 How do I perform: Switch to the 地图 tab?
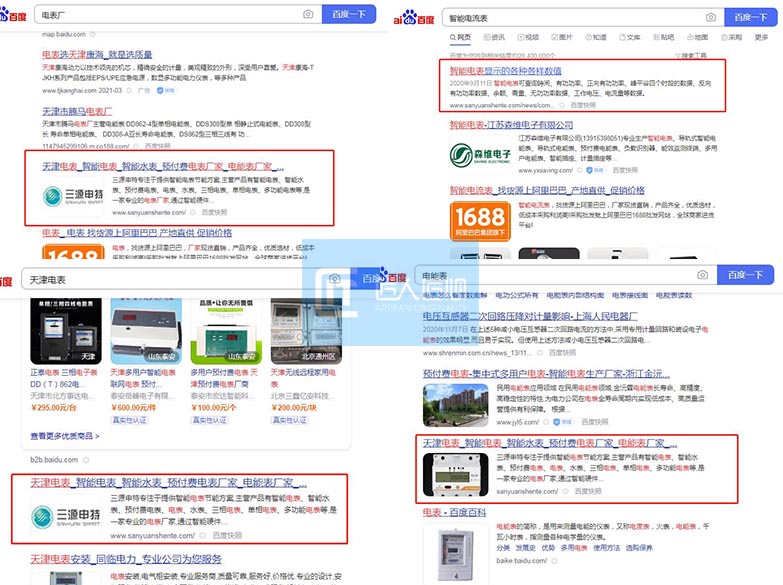(x=698, y=37)
